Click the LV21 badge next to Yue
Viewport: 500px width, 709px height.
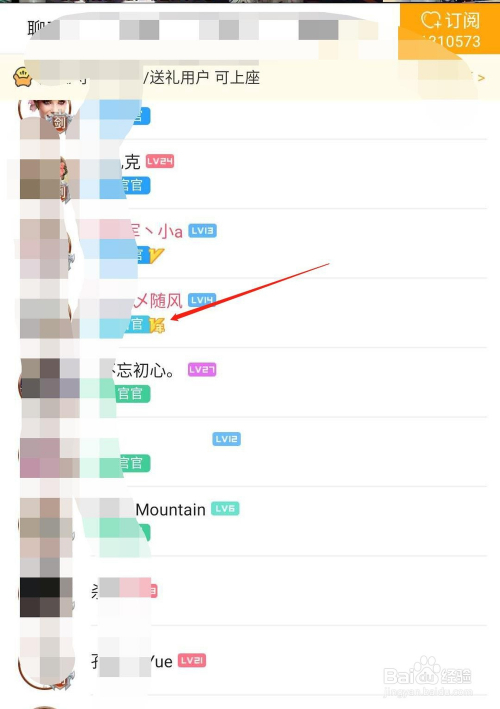point(192,661)
